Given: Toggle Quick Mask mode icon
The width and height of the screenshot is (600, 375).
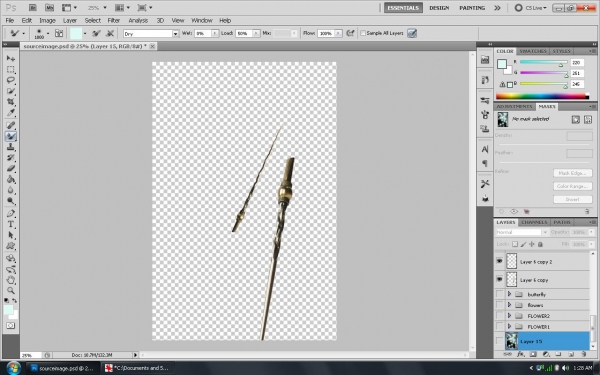Looking at the screenshot, I should click(11, 326).
